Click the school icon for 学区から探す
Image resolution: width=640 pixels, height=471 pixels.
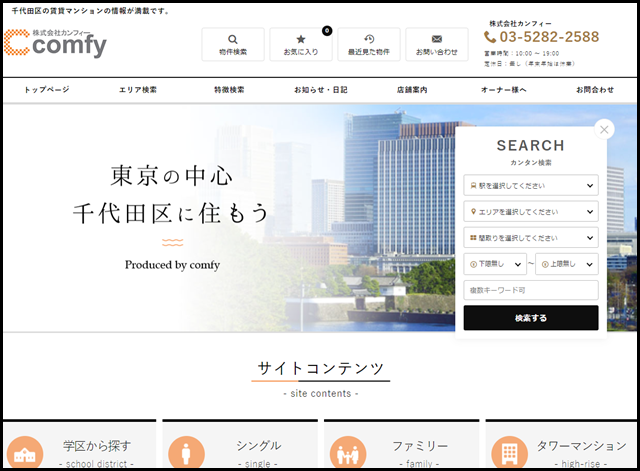(x=25, y=453)
